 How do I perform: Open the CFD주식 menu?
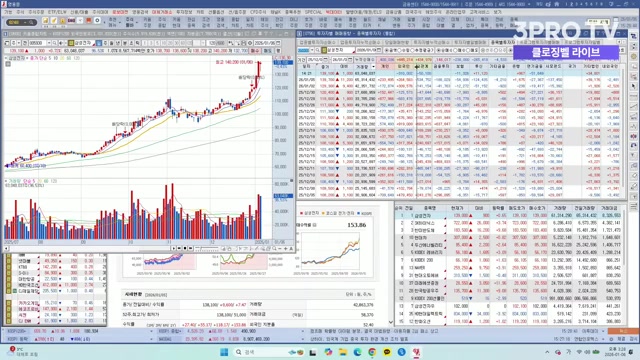[x=258, y=12]
